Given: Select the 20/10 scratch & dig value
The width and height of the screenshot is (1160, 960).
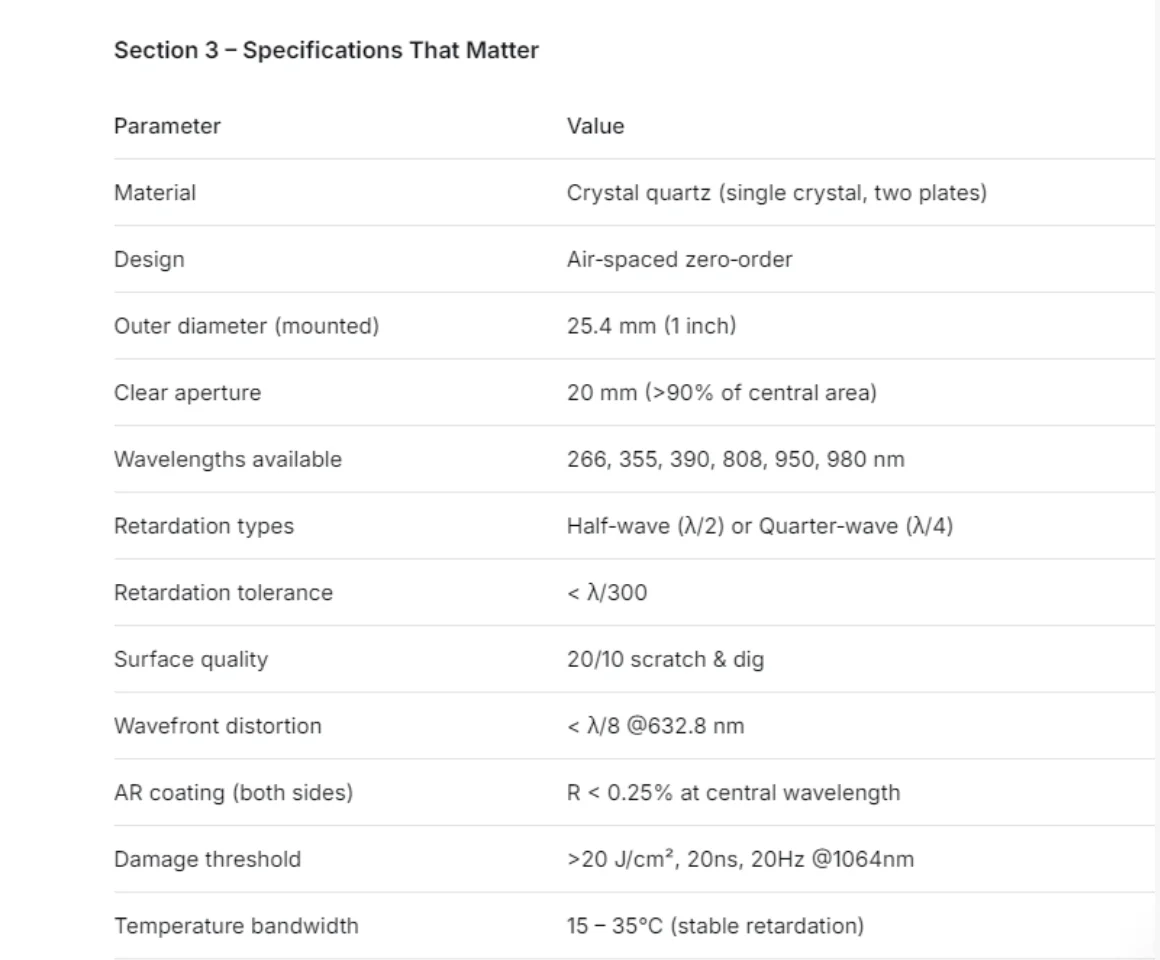Looking at the screenshot, I should [x=665, y=659].
